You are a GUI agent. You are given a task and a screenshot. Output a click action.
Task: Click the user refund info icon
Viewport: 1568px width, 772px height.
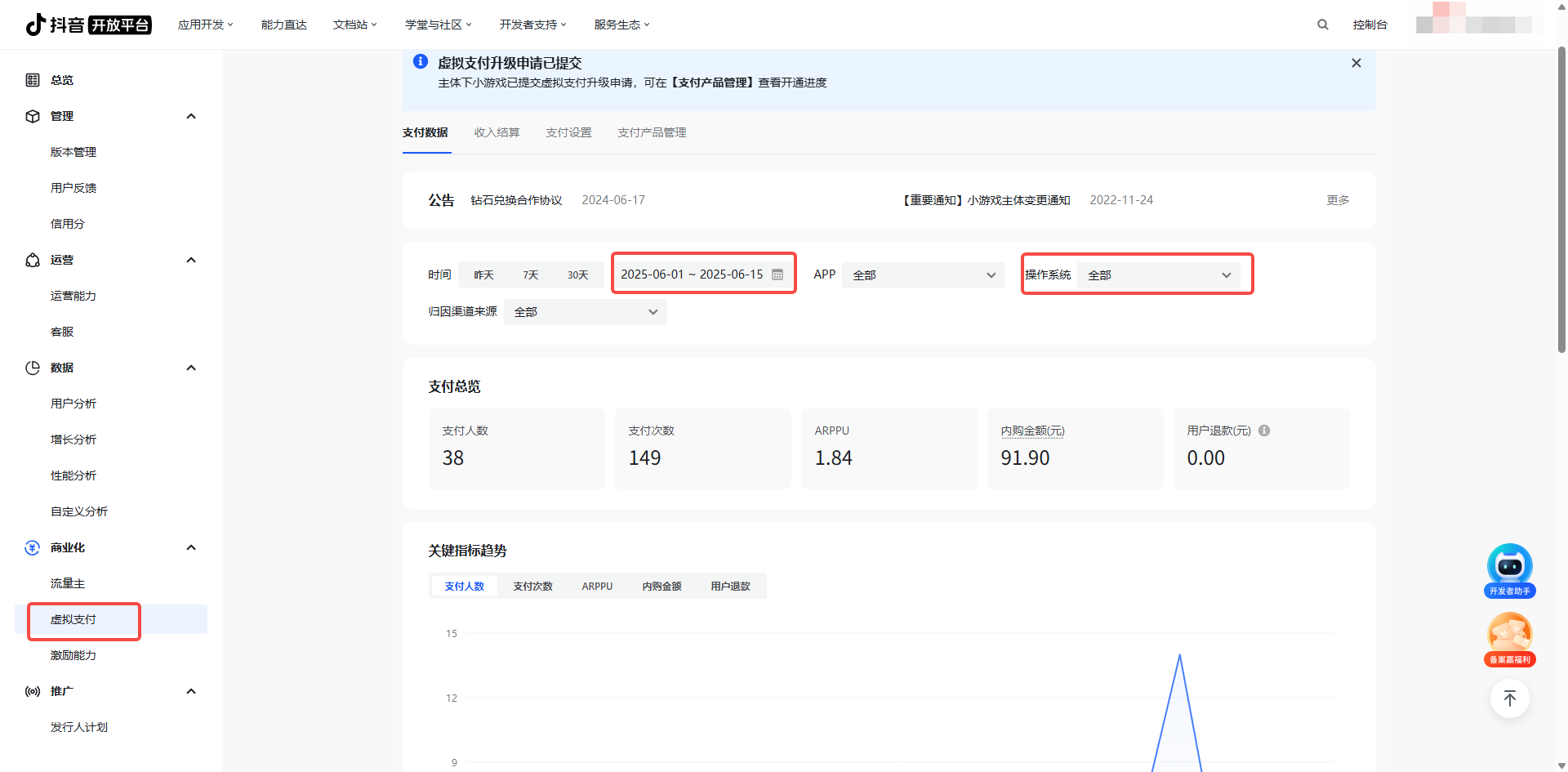[1264, 431]
